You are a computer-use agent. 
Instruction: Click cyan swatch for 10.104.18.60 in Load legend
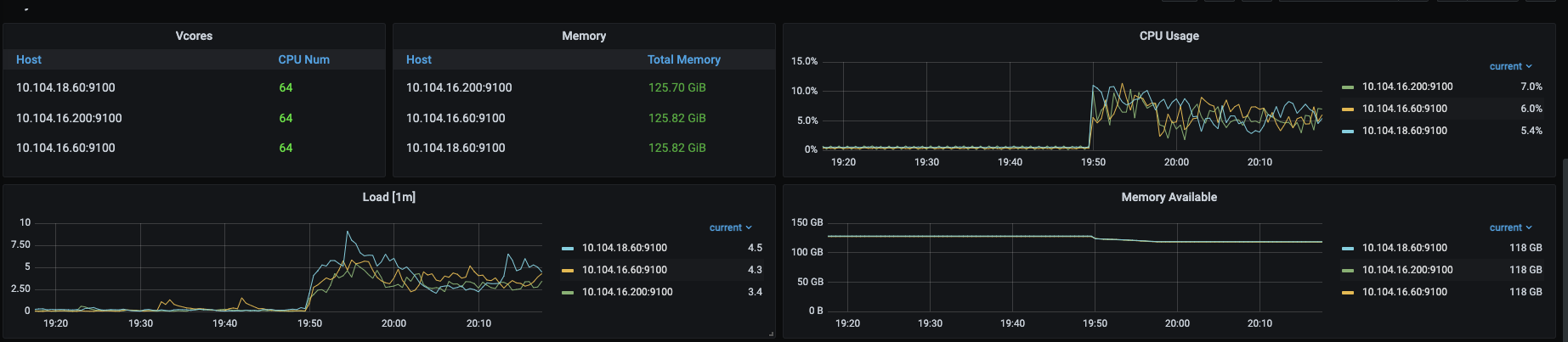568,249
